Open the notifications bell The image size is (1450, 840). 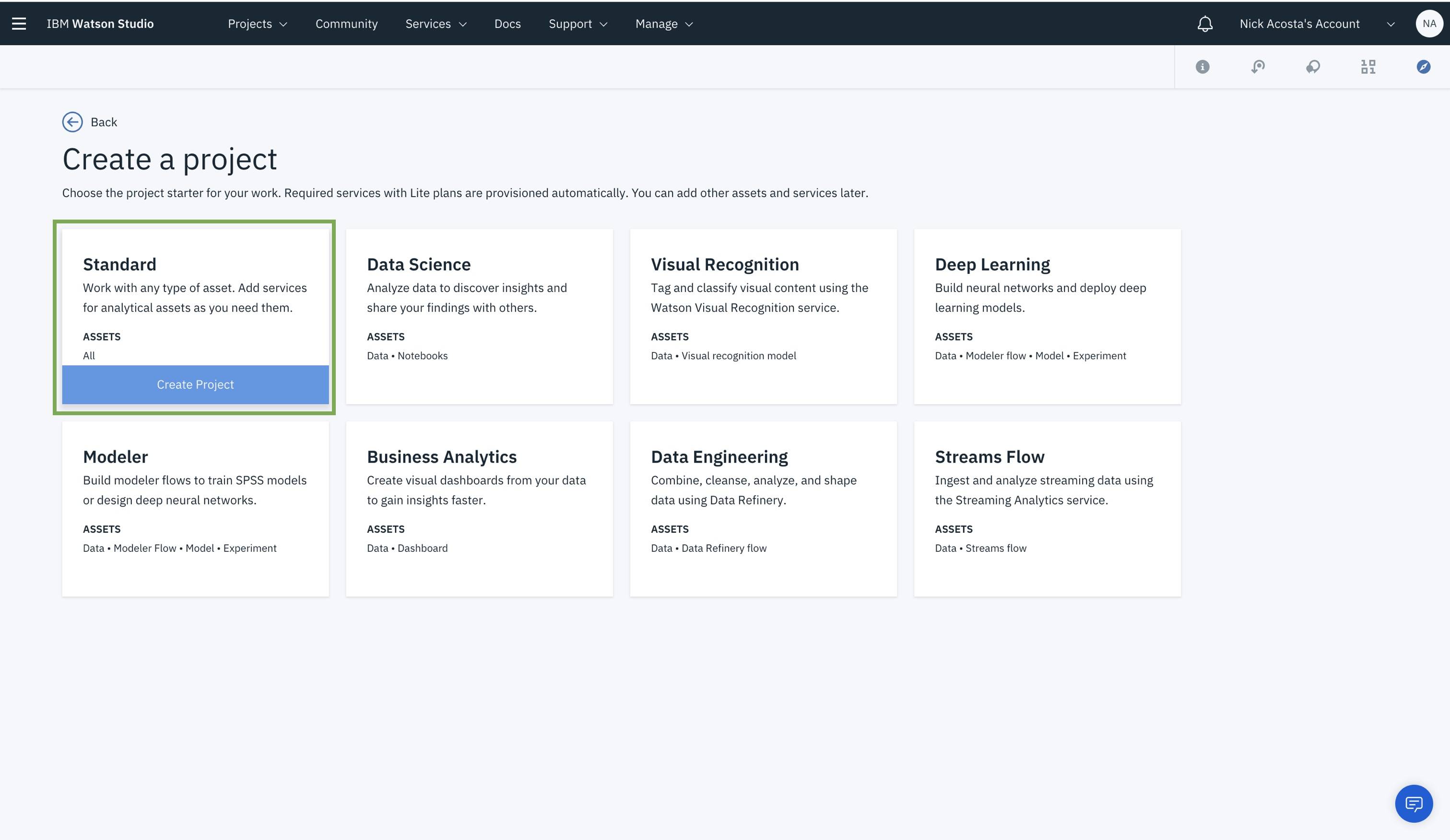1205,23
